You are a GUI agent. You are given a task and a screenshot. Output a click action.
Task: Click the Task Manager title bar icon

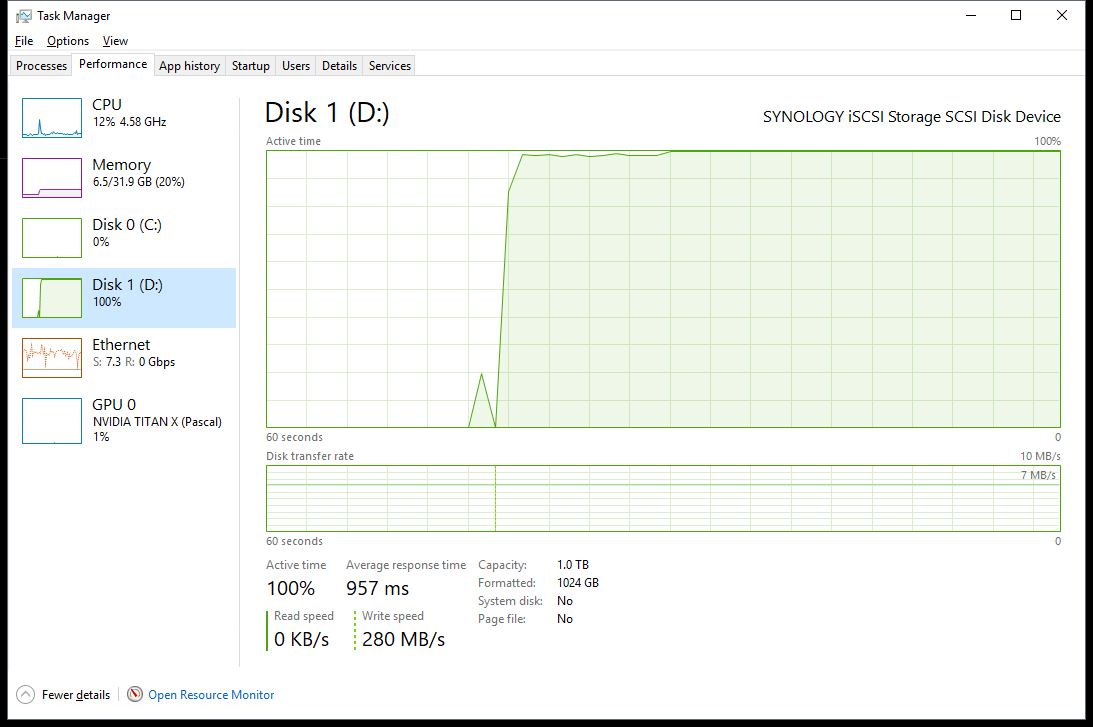tap(23, 15)
